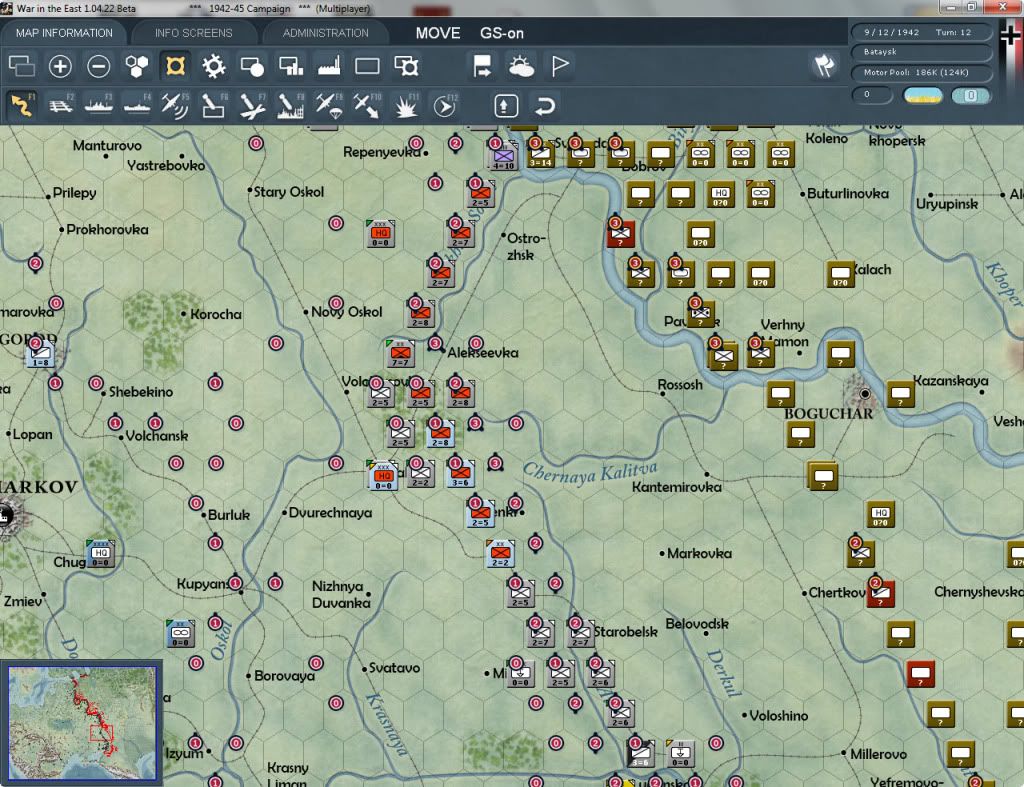Screen dimensions: 1024x787
Task: Zoom in the map with the plus icon
Action: [60, 66]
